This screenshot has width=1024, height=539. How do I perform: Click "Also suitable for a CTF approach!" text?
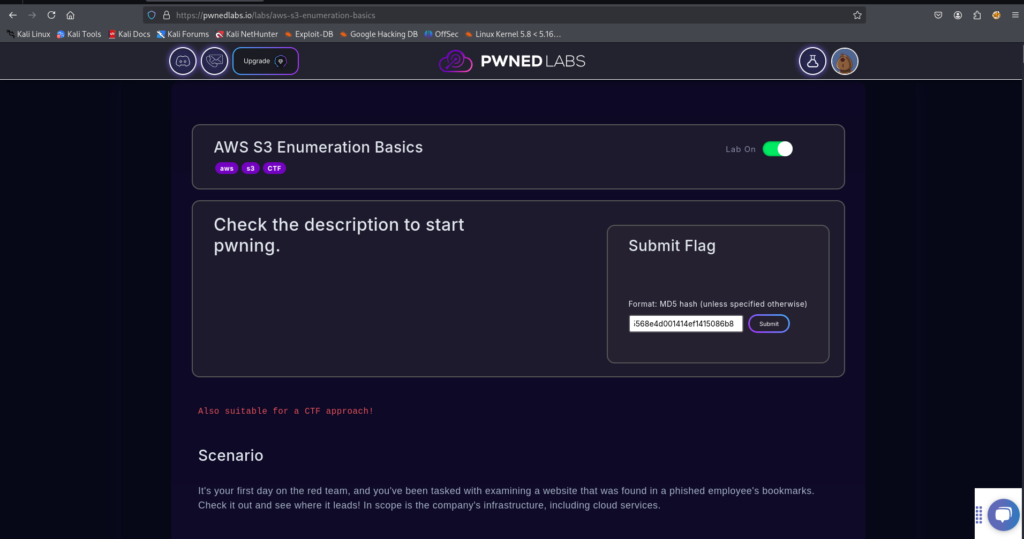(x=286, y=411)
